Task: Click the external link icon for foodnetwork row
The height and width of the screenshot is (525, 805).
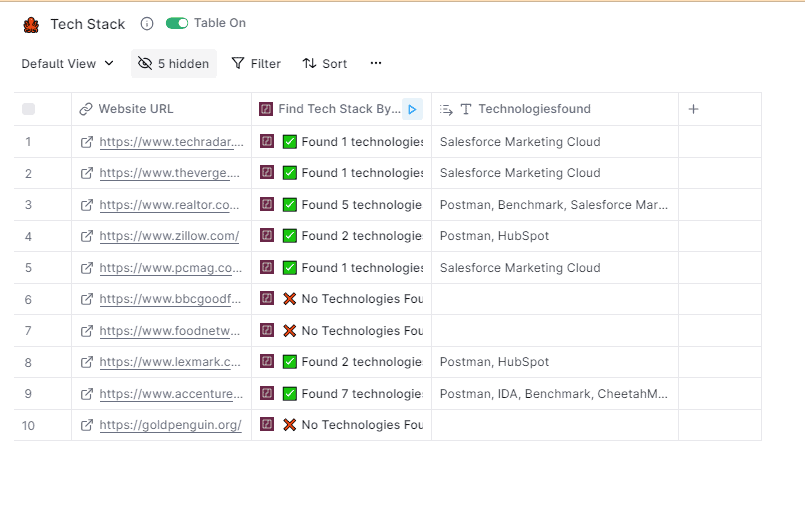Action: pos(87,331)
